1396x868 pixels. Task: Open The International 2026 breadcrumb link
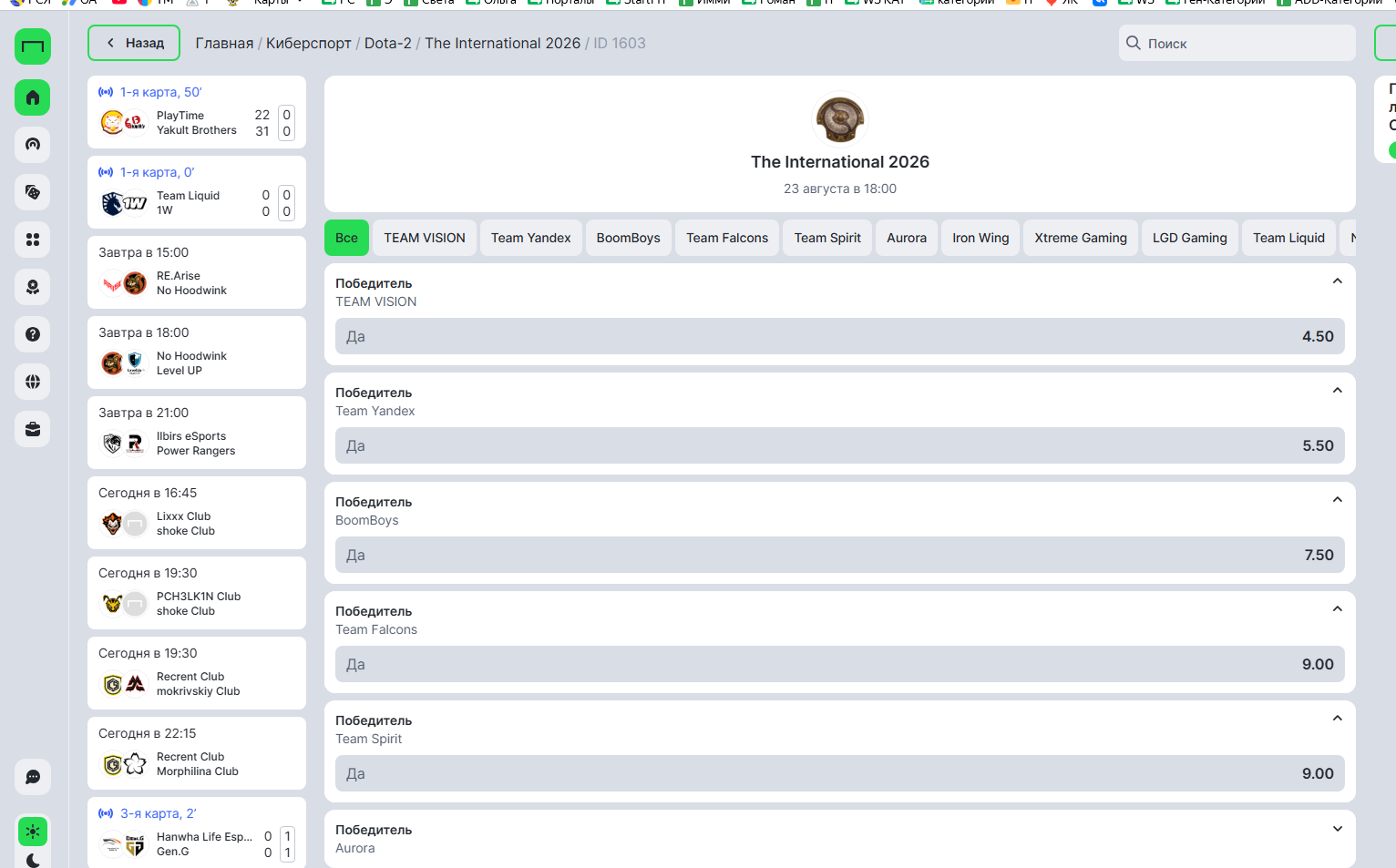pyautogui.click(x=502, y=43)
